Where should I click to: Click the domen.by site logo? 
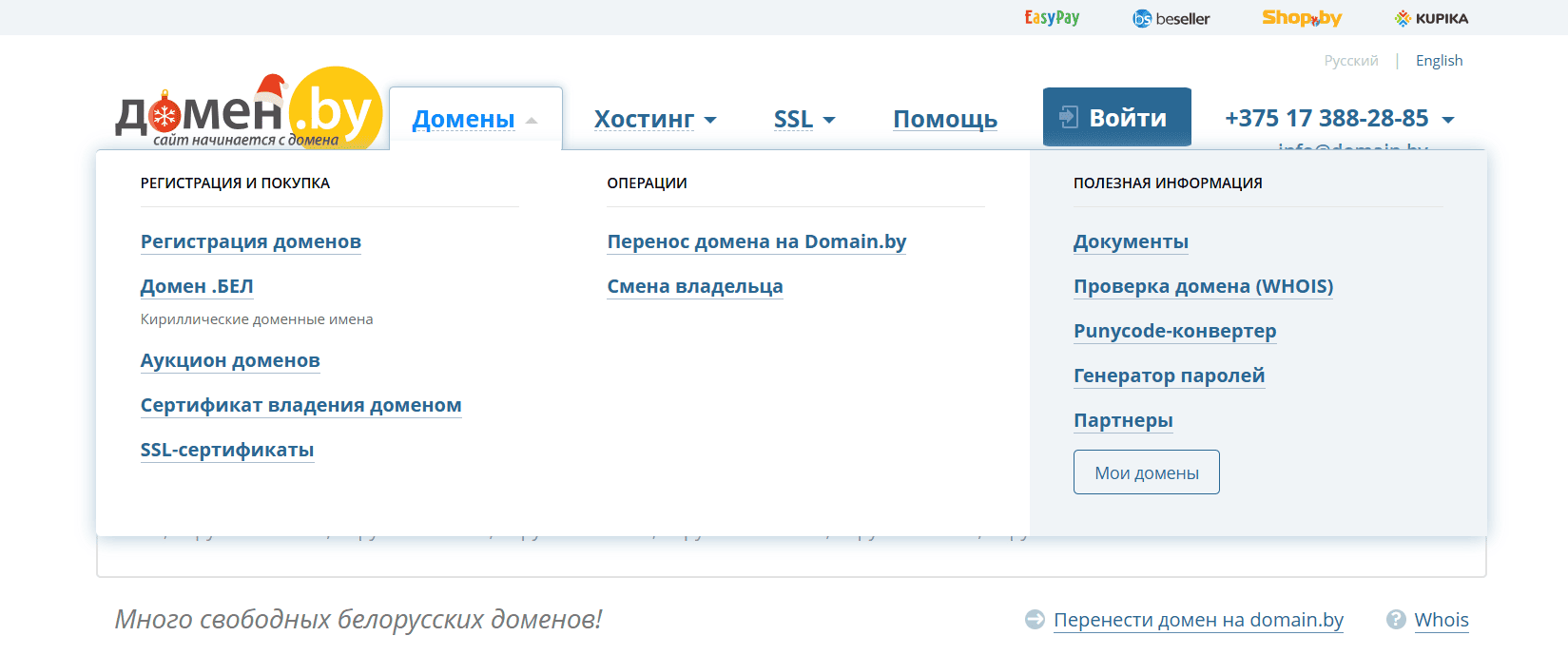(247, 112)
